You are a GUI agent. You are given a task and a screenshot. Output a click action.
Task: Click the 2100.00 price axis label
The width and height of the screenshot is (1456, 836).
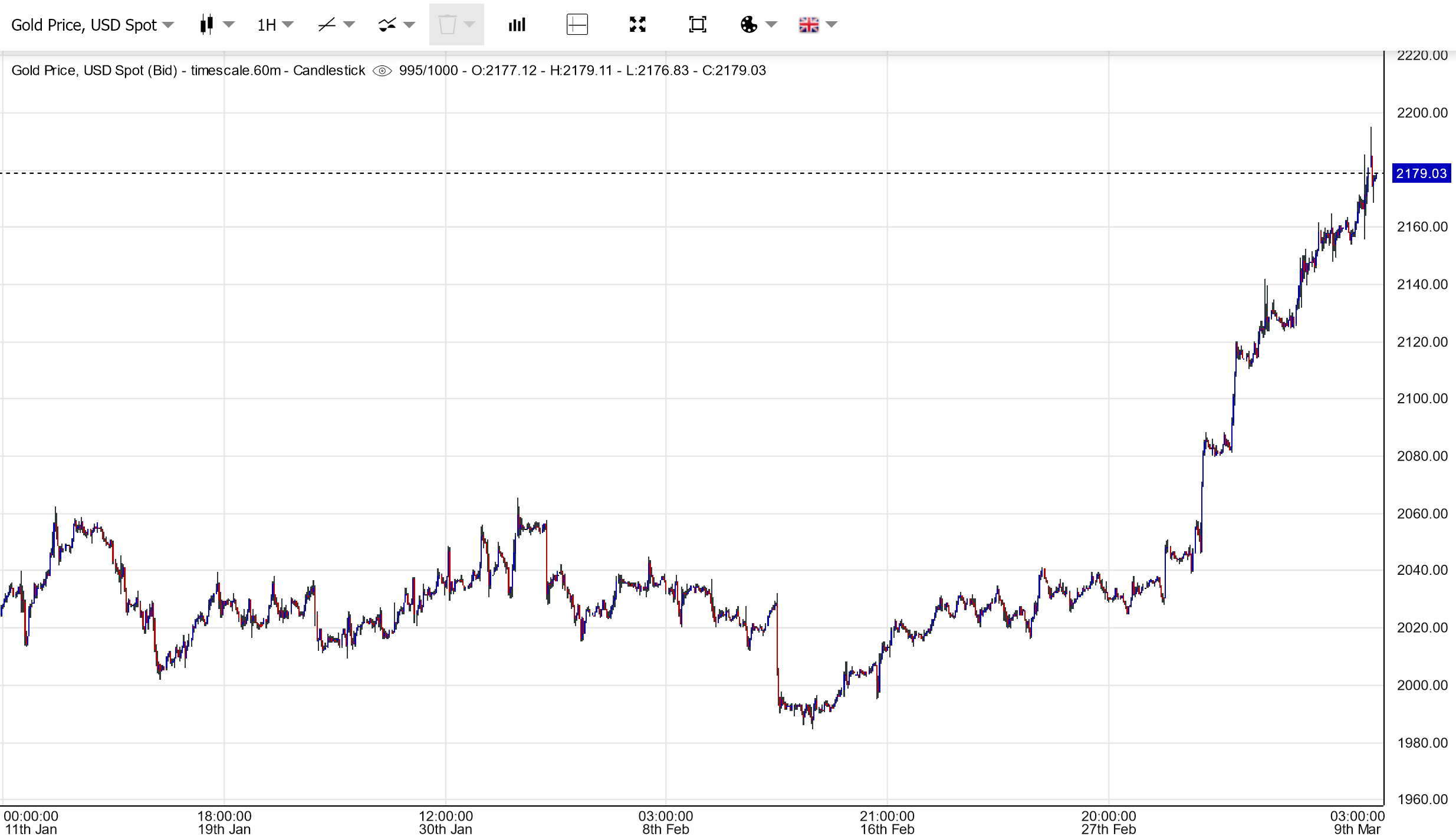click(1422, 399)
